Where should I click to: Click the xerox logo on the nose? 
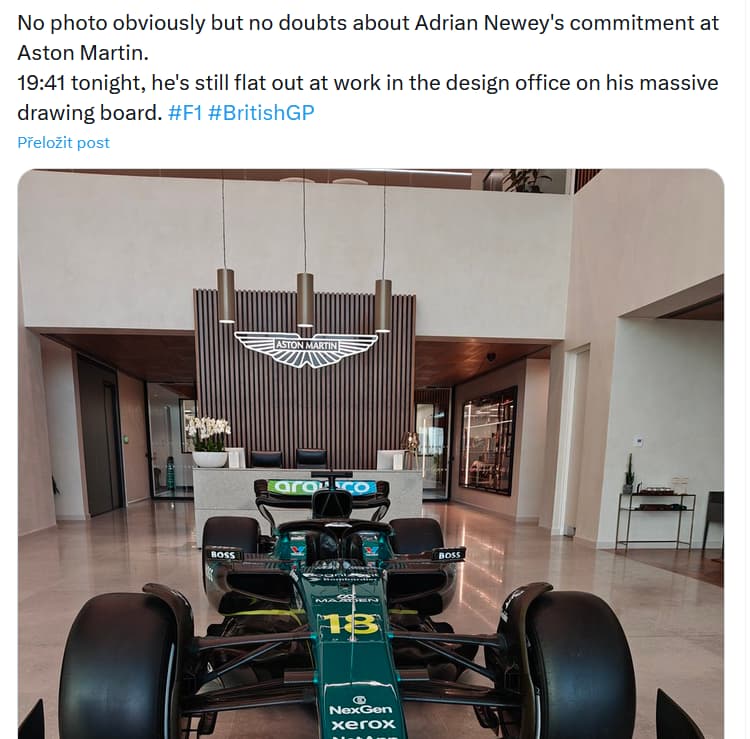pyautogui.click(x=364, y=724)
